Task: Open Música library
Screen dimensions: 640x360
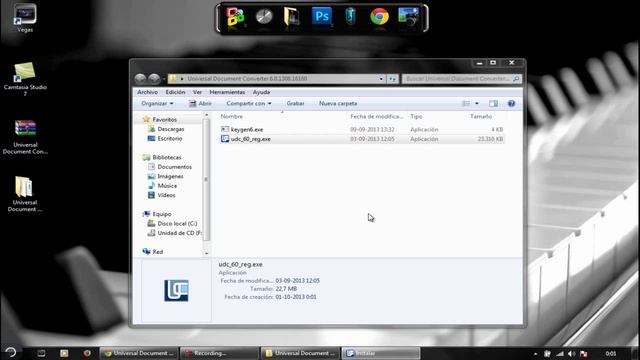Action: point(167,186)
